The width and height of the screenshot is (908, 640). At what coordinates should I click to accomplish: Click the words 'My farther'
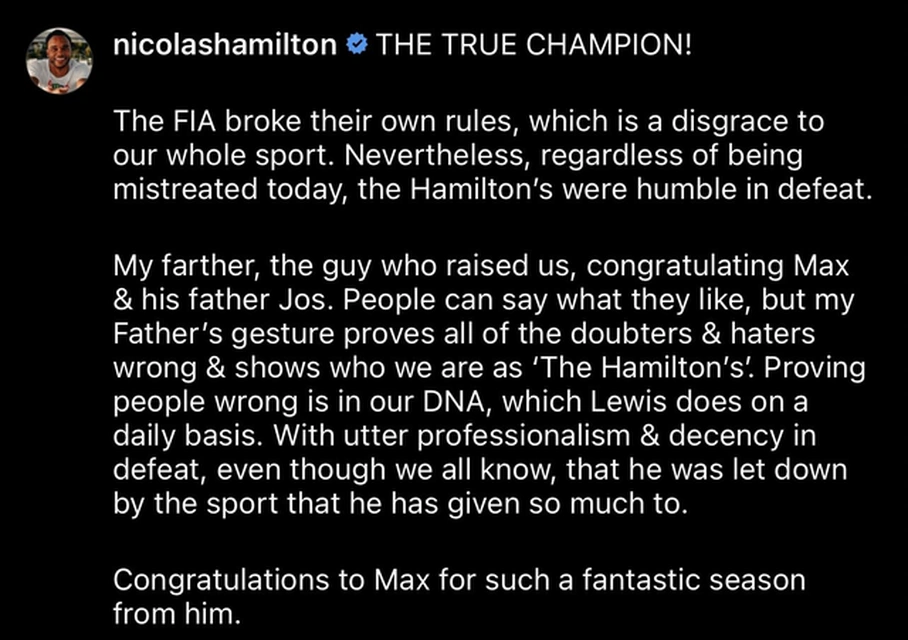[185, 265]
